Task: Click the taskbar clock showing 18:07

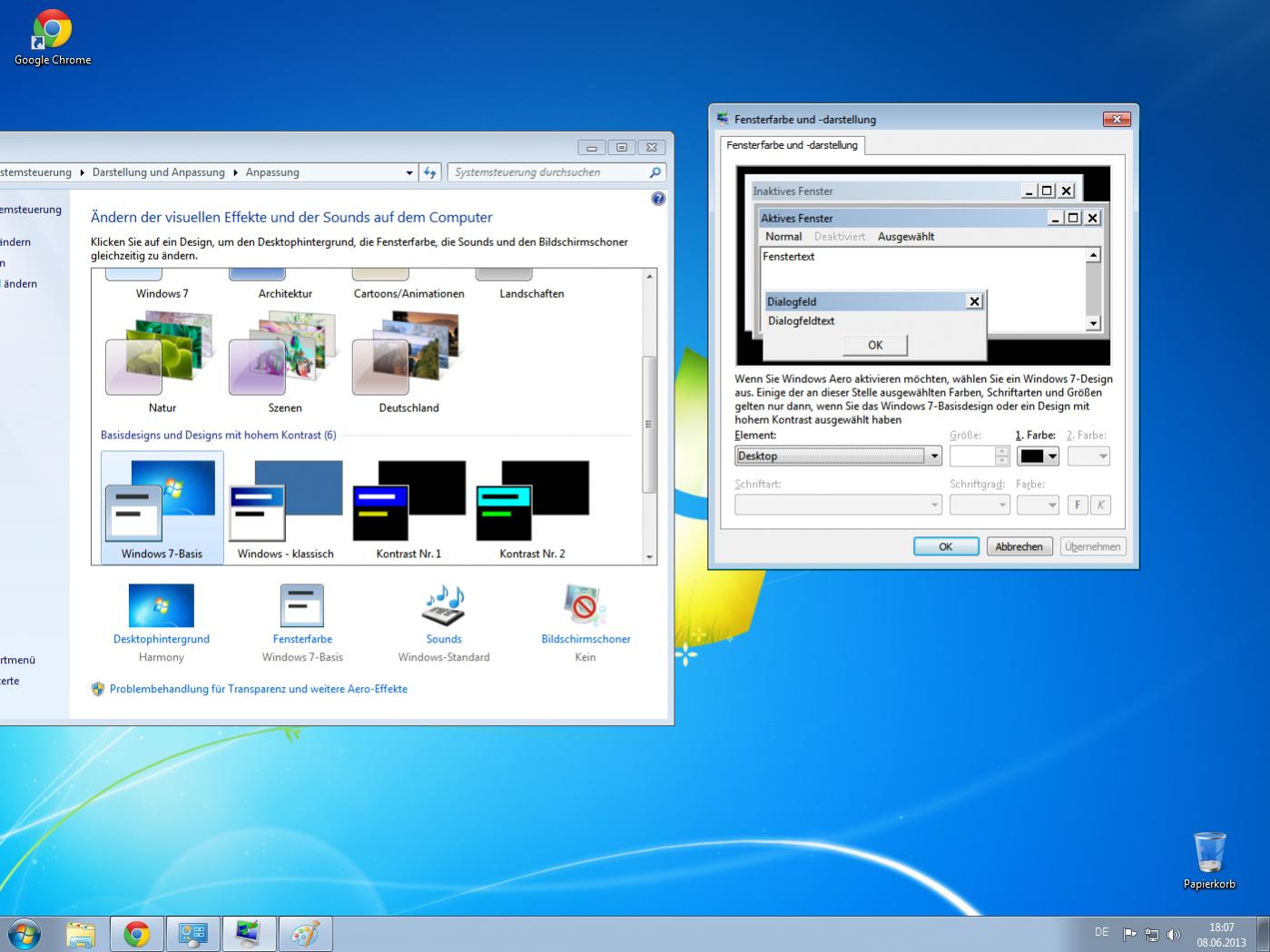Action: pos(1221,935)
